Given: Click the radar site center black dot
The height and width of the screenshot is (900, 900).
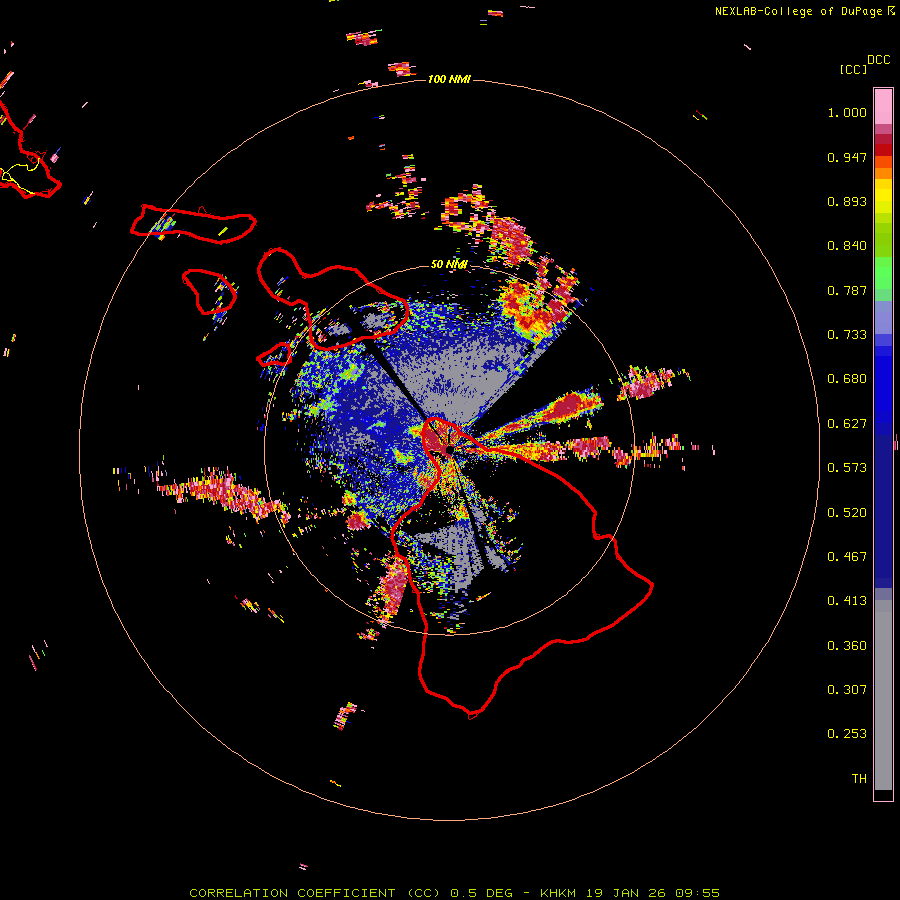Looking at the screenshot, I should [449, 449].
